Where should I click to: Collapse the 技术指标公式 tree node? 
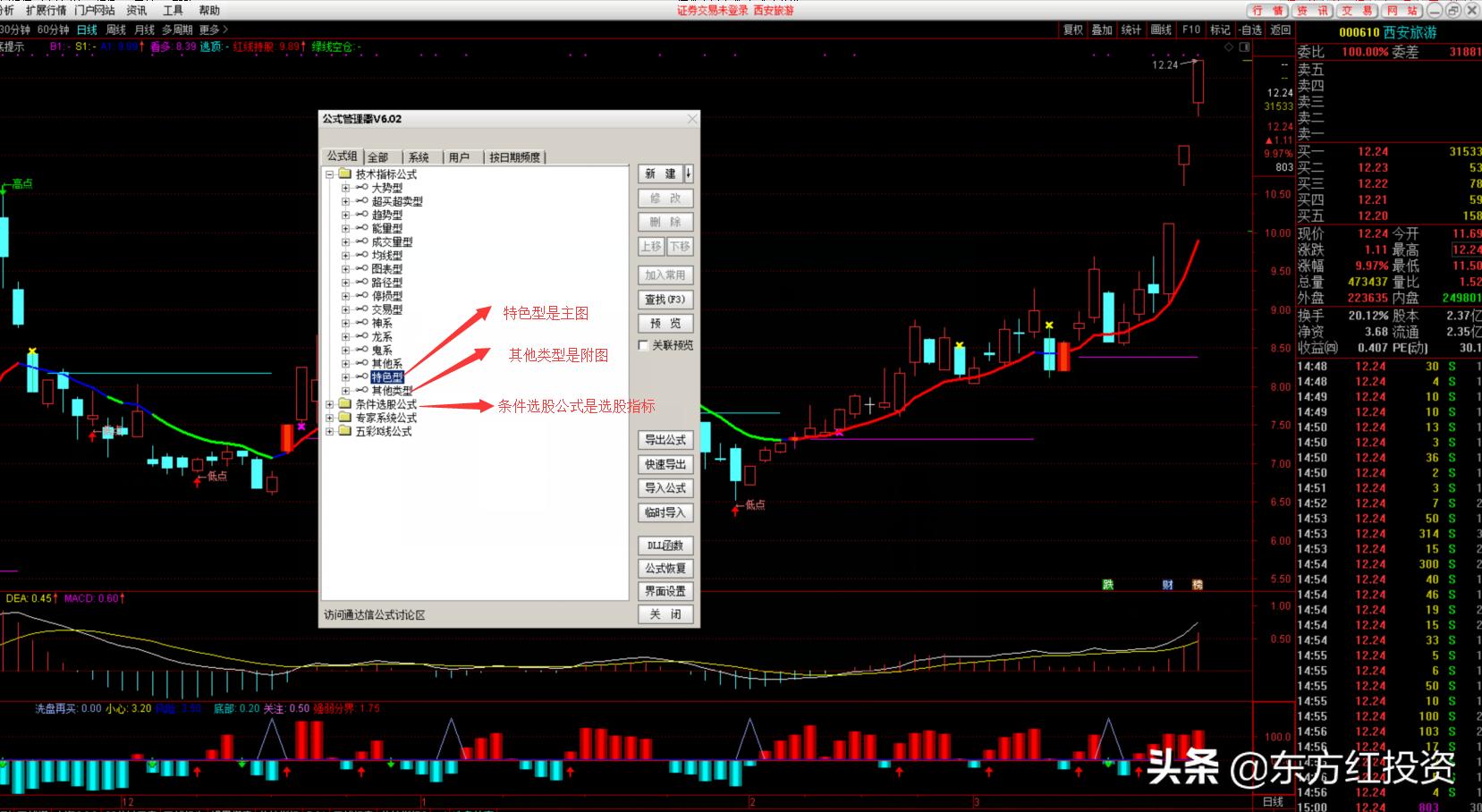(x=329, y=174)
